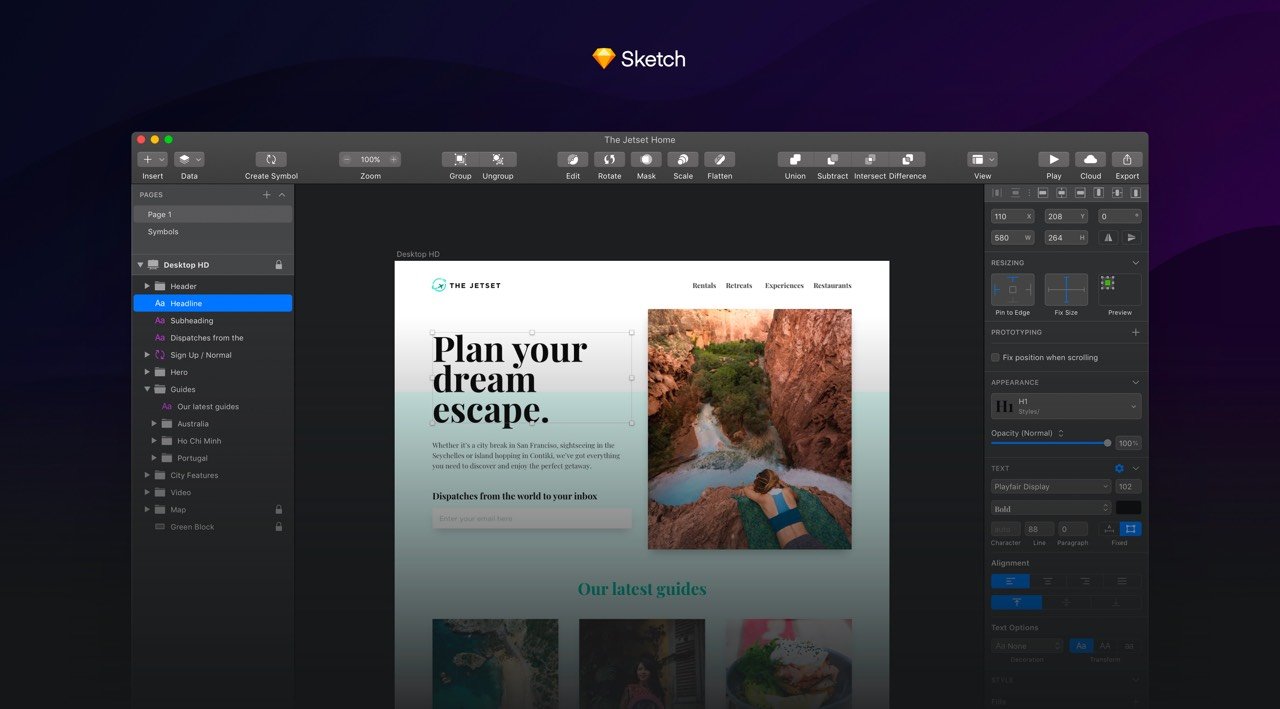The width and height of the screenshot is (1280, 709).
Task: Apply the Subtract boolean operation
Action: [x=832, y=160]
